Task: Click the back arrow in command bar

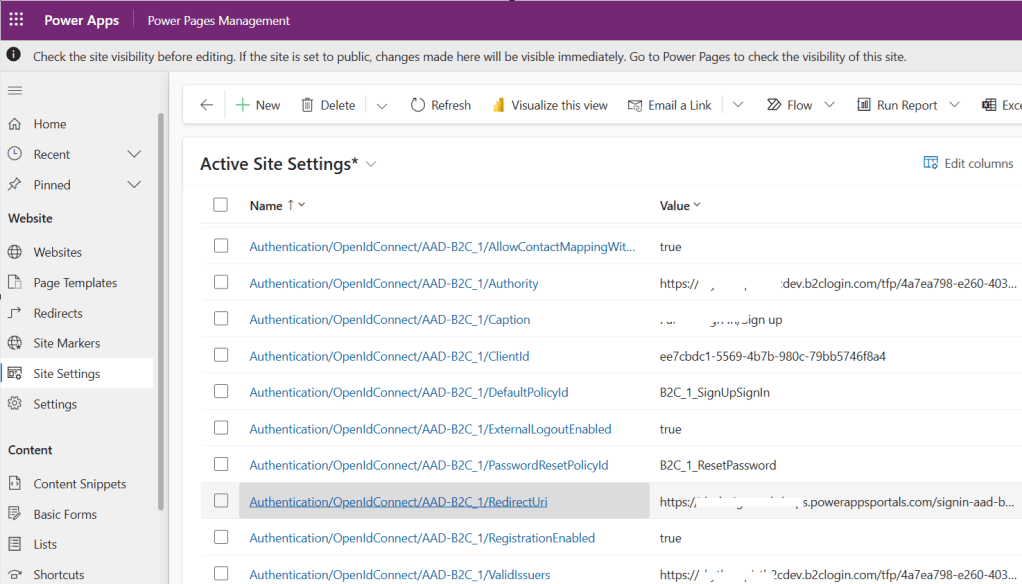Action: [207, 105]
